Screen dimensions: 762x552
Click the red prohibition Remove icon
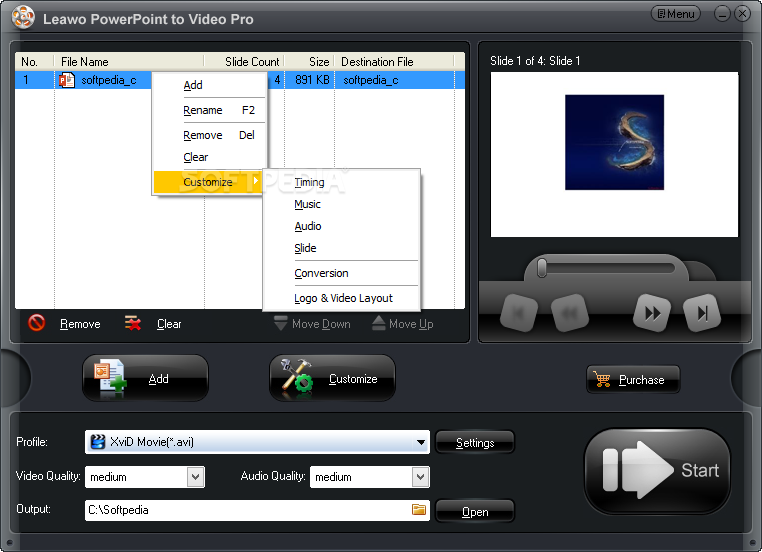point(36,323)
